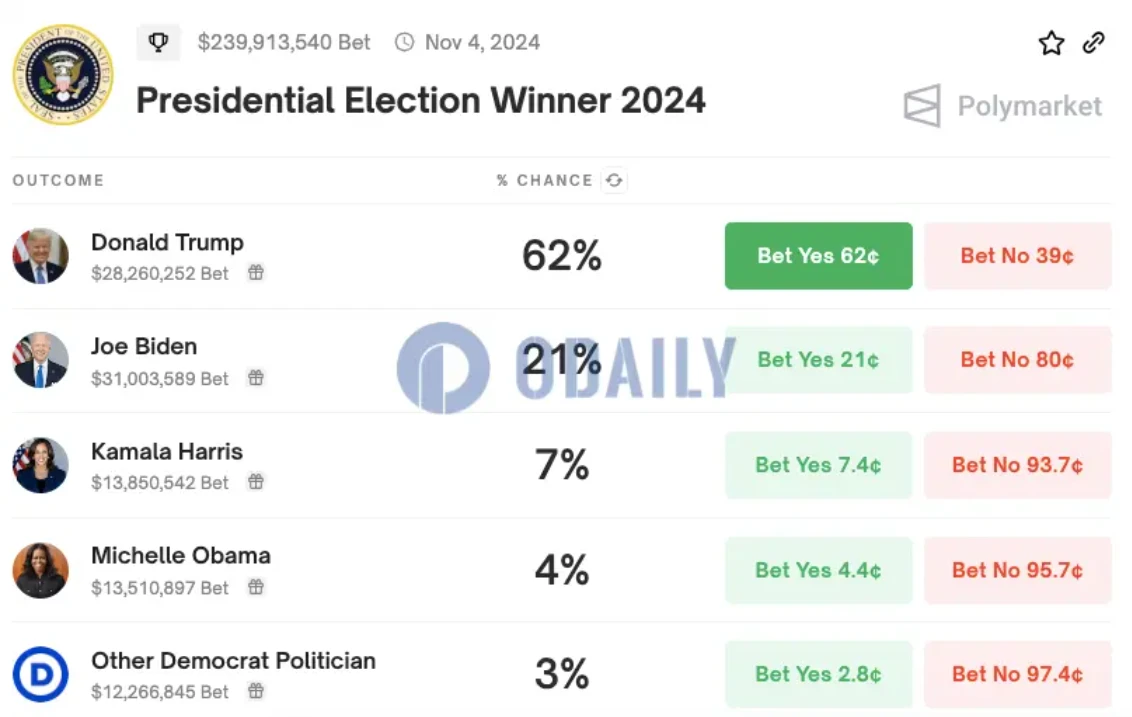The height and width of the screenshot is (717, 1132).
Task: Copy market link via chain icon
Action: (x=1094, y=43)
